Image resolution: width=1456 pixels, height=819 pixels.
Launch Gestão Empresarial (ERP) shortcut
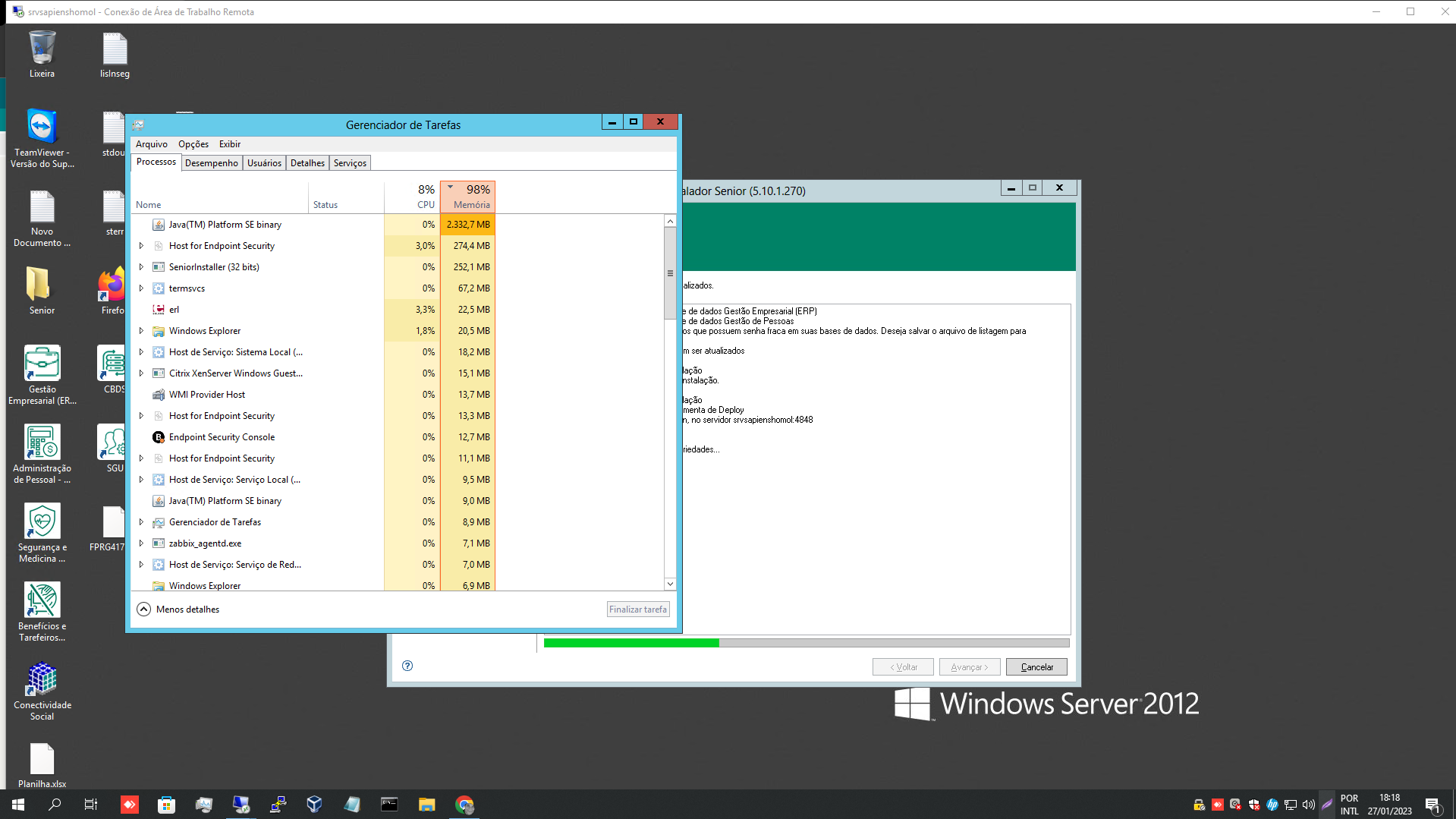click(42, 375)
